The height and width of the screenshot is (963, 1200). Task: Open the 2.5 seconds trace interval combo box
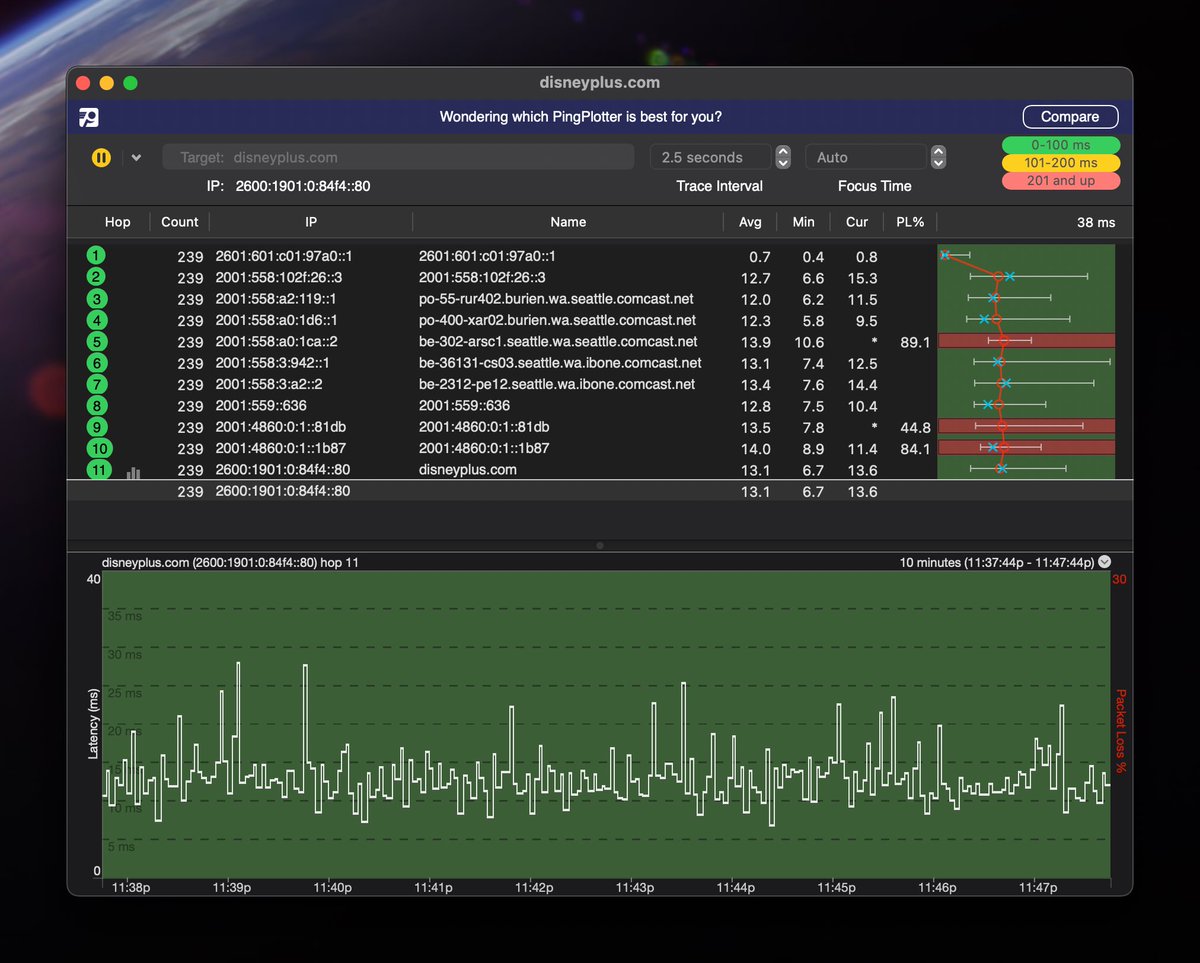[711, 157]
